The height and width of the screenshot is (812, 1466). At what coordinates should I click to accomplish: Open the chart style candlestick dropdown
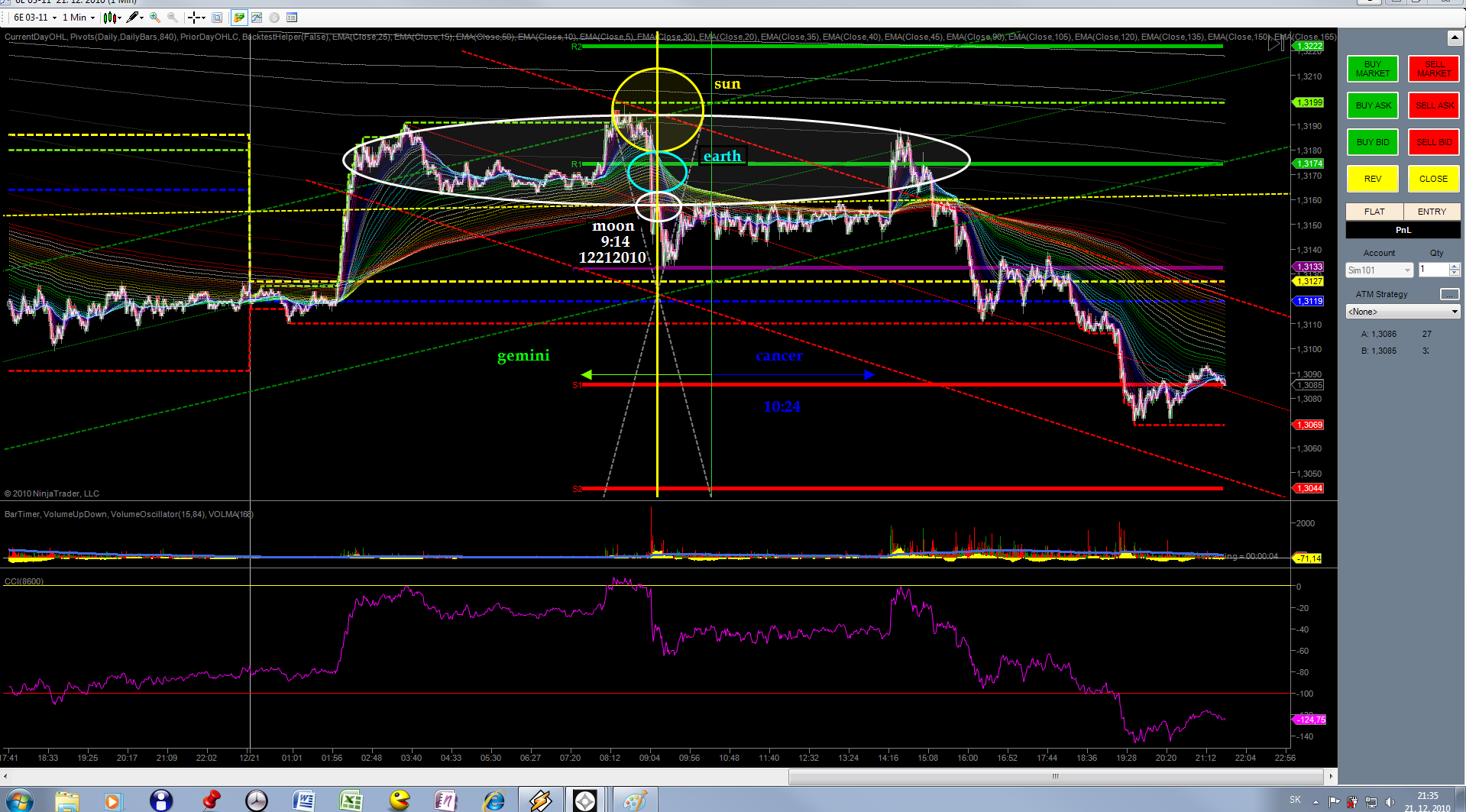[x=112, y=18]
